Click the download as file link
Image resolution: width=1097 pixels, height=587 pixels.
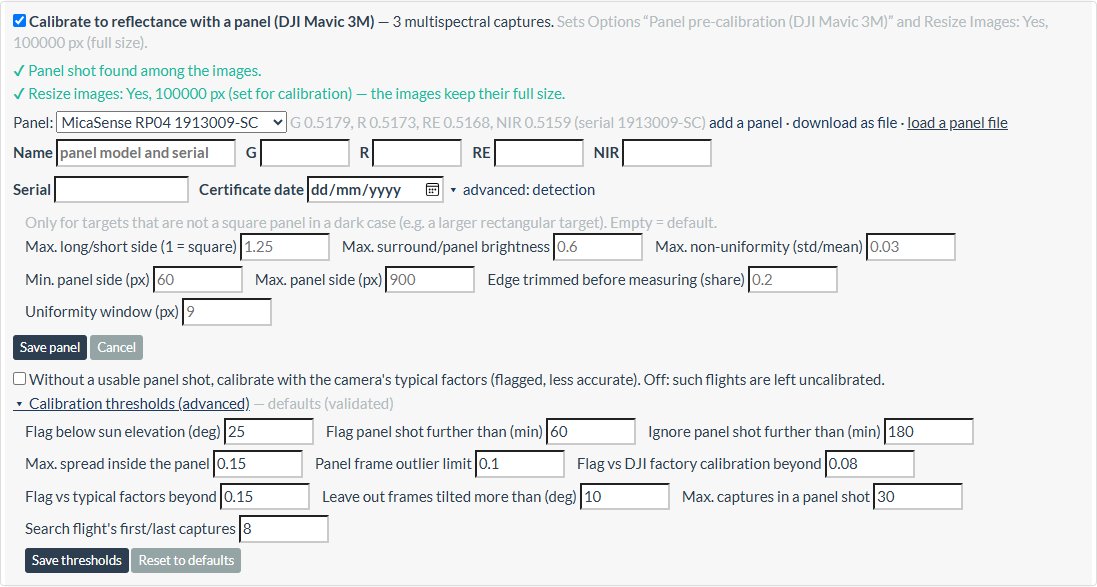click(844, 122)
